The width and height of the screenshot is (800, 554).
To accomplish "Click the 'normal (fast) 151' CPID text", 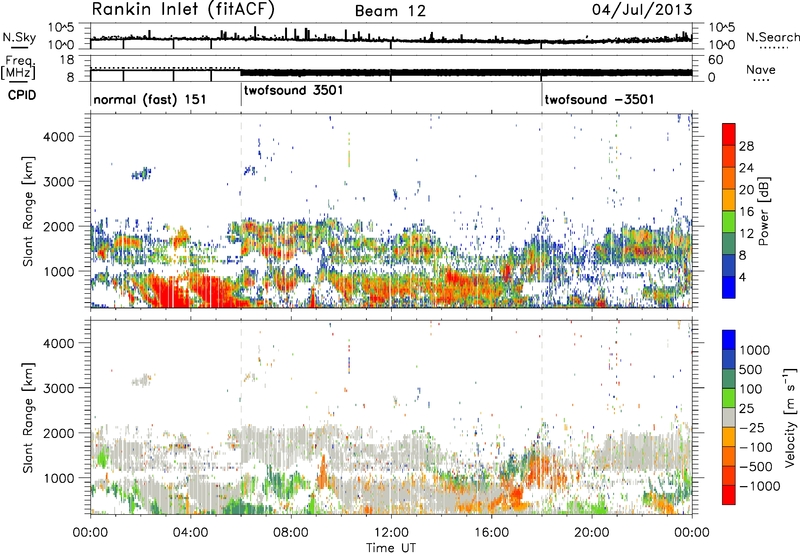I will point(149,99).
